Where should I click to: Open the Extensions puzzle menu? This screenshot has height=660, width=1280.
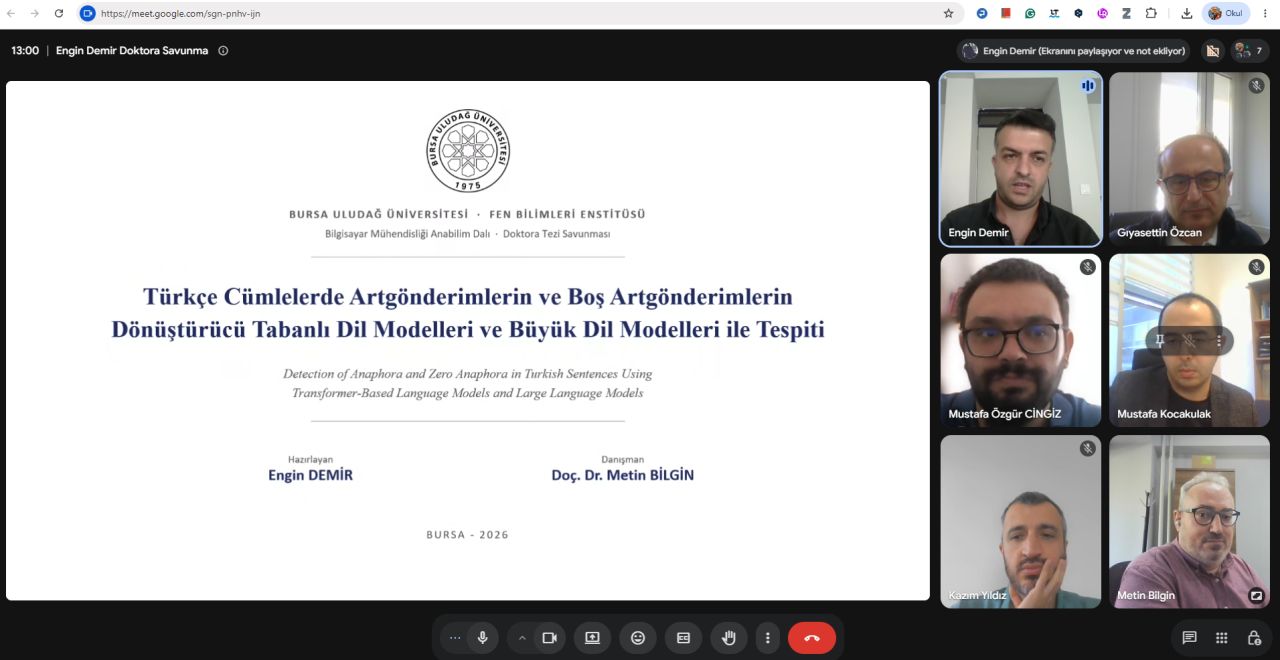tap(1151, 13)
